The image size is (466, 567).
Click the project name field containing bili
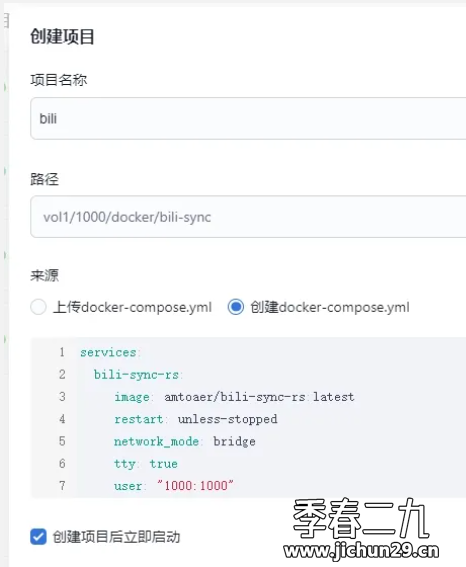click(248, 118)
